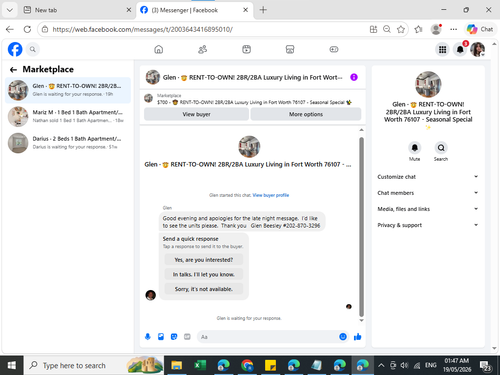This screenshot has height=375, width=500.
Task: Open Facebook home via logo
Action: pyautogui.click(x=15, y=49)
